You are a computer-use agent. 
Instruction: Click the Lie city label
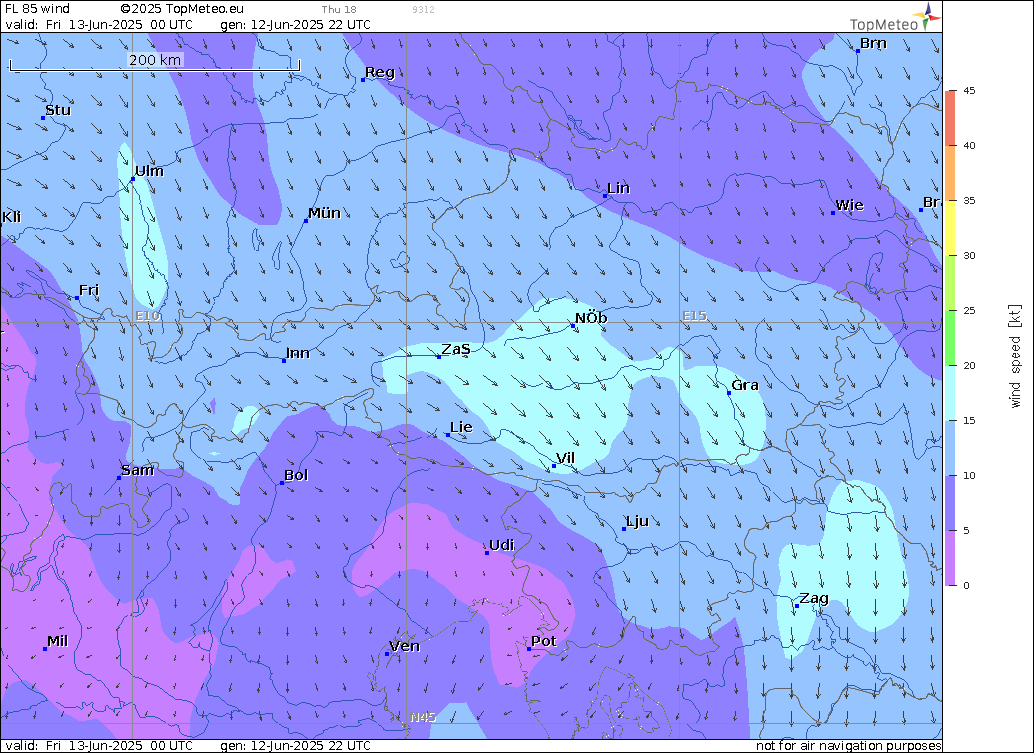click(x=462, y=427)
